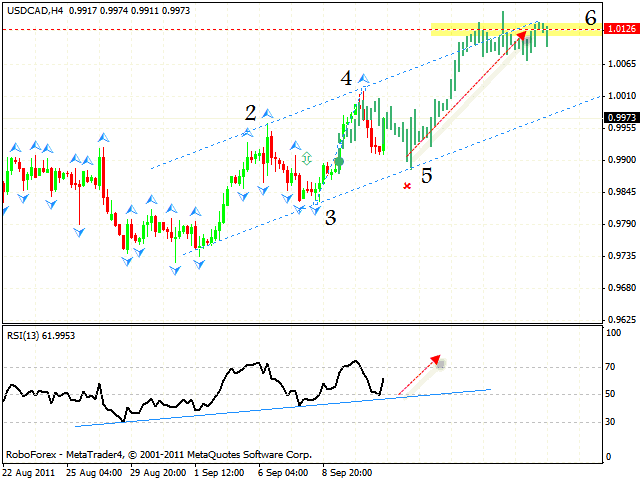
Task: Select the blue fractal arrow above wave 4
Action: coord(363,77)
